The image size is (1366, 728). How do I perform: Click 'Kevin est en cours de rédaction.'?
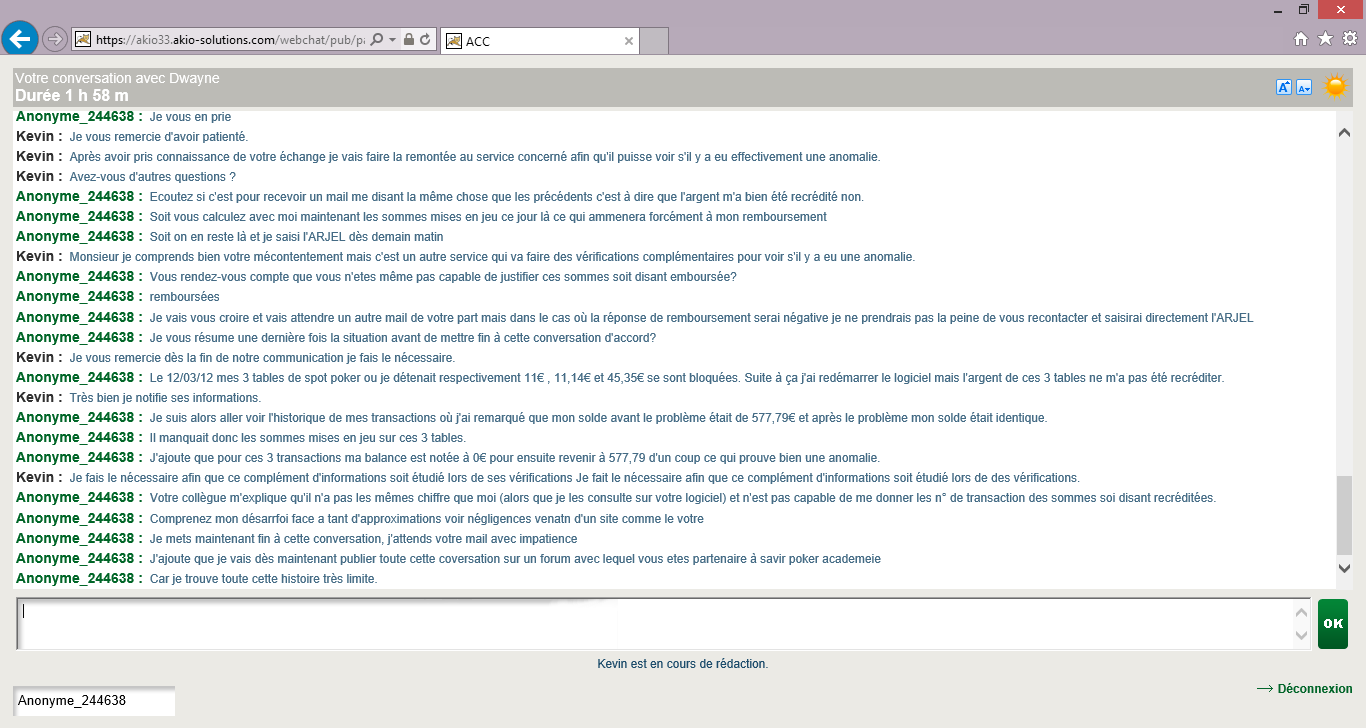click(x=683, y=664)
